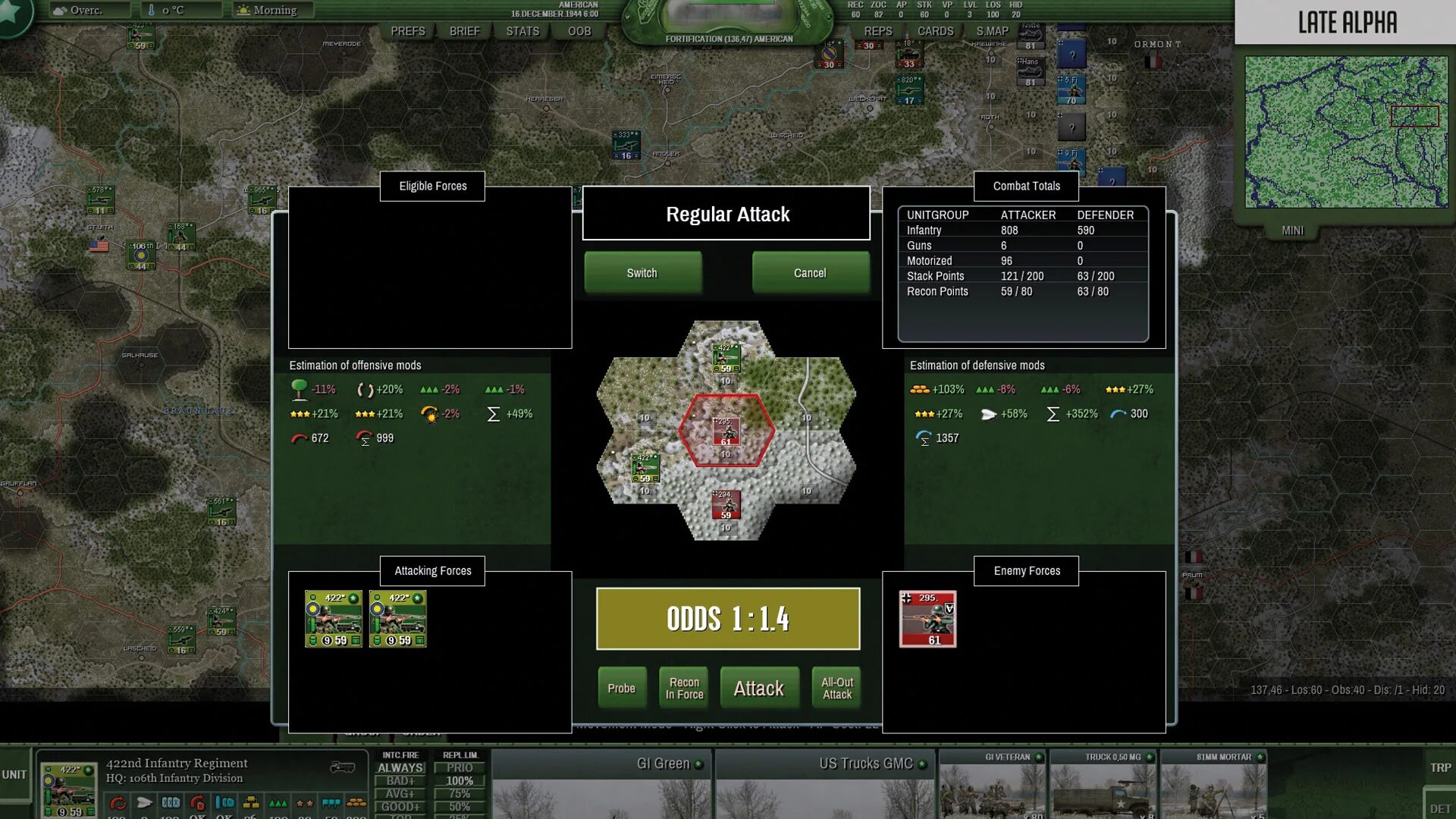Click the Recon In Force attack option
The width and height of the screenshot is (1456, 819).
tap(684, 688)
